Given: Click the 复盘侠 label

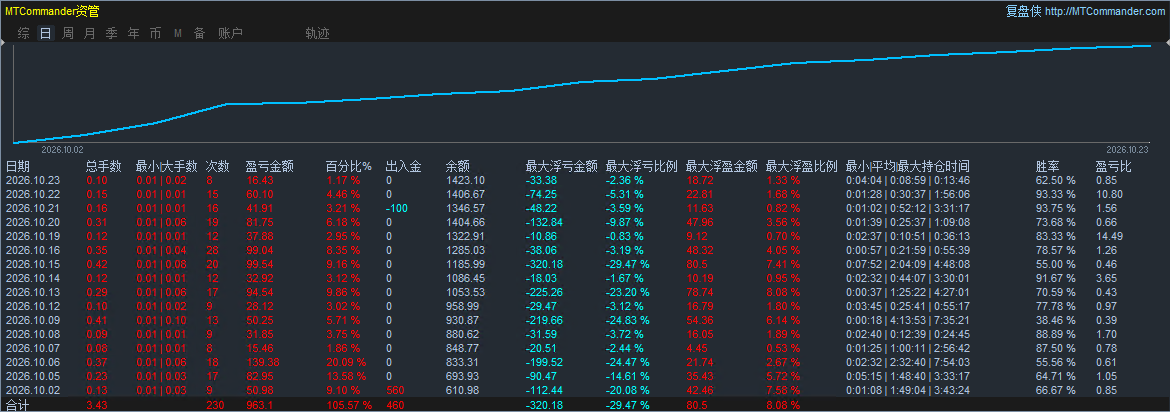Looking at the screenshot, I should click(x=1023, y=11).
